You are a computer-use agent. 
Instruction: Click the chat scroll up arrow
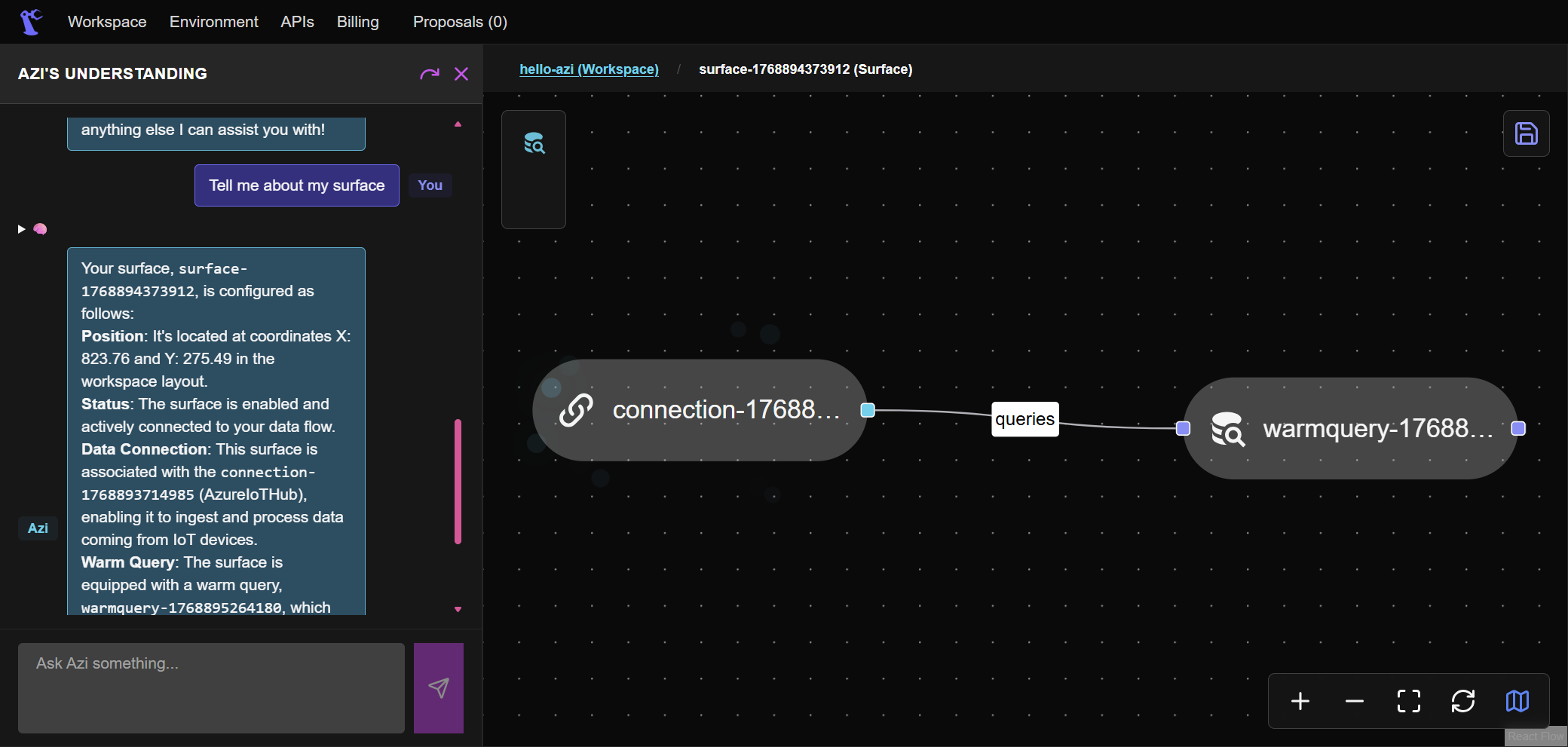(458, 124)
